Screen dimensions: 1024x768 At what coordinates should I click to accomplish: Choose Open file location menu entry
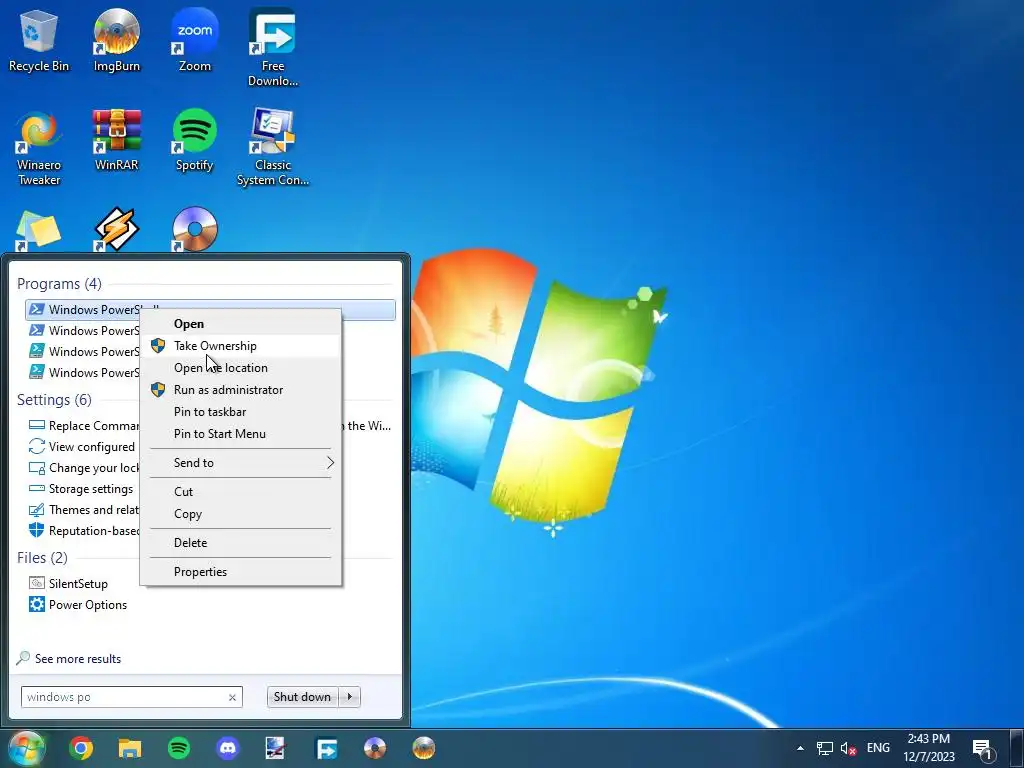pos(240,368)
